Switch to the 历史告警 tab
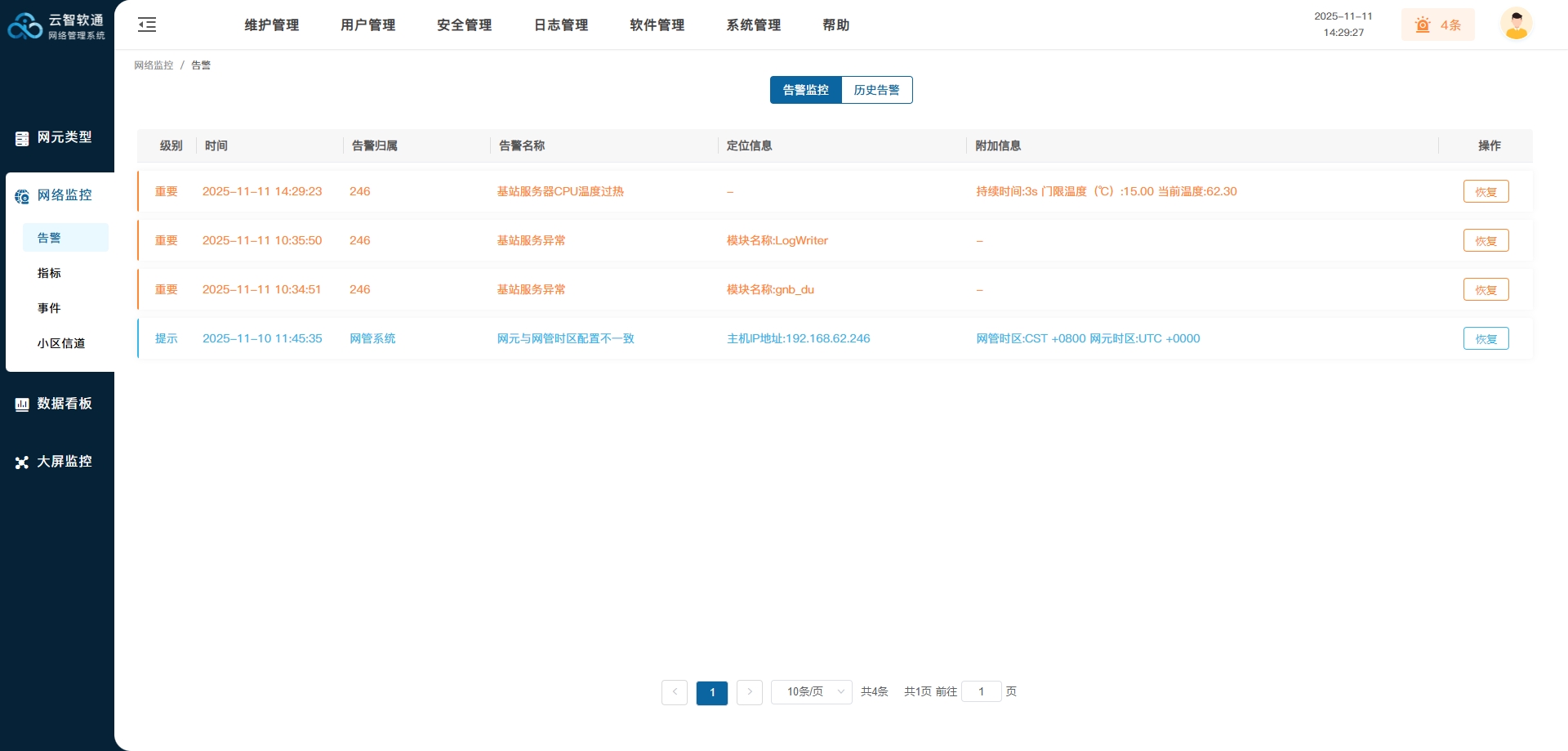Image resolution: width=1568 pixels, height=751 pixels. (x=876, y=90)
